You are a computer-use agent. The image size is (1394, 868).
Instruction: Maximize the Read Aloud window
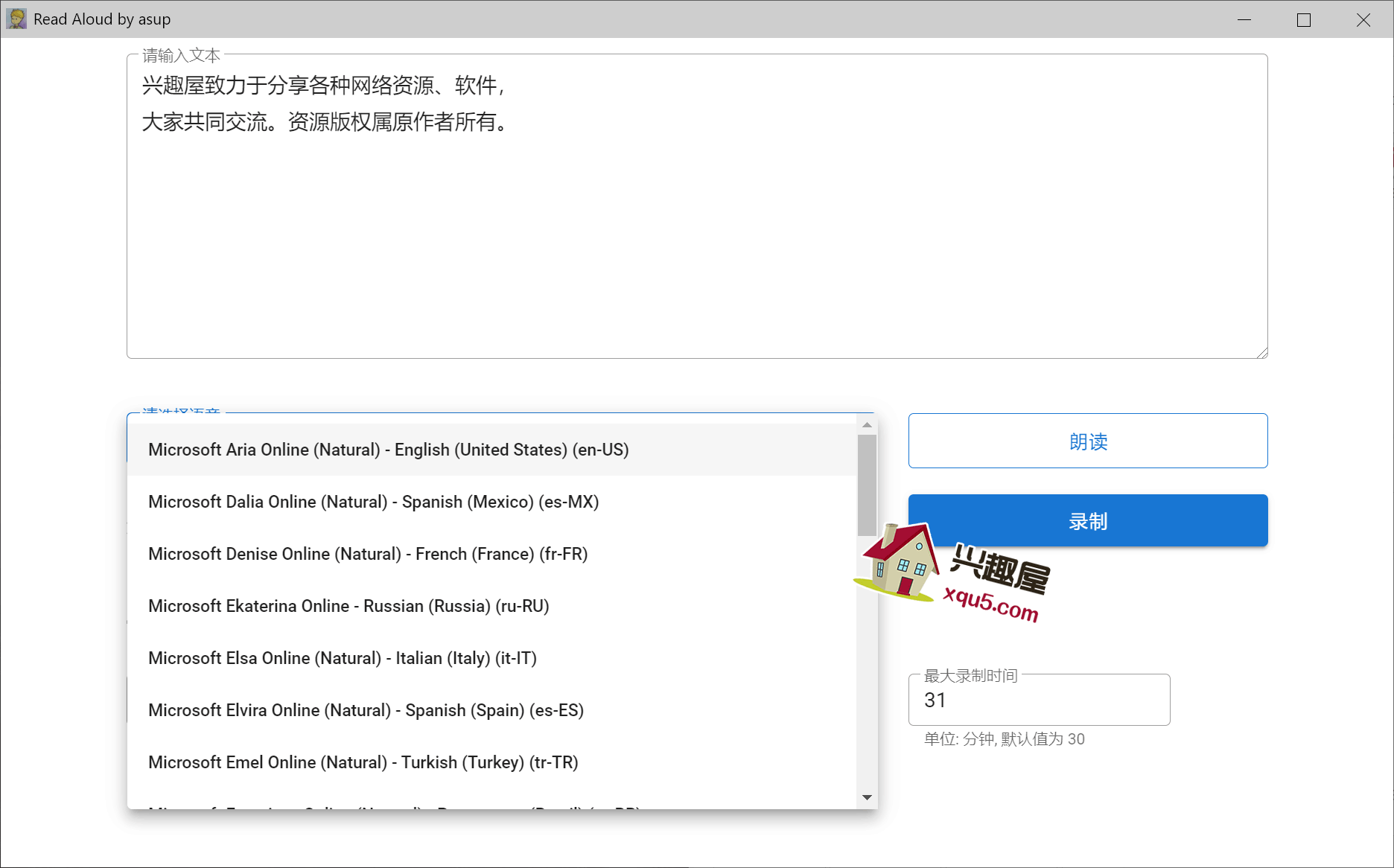(x=1304, y=19)
